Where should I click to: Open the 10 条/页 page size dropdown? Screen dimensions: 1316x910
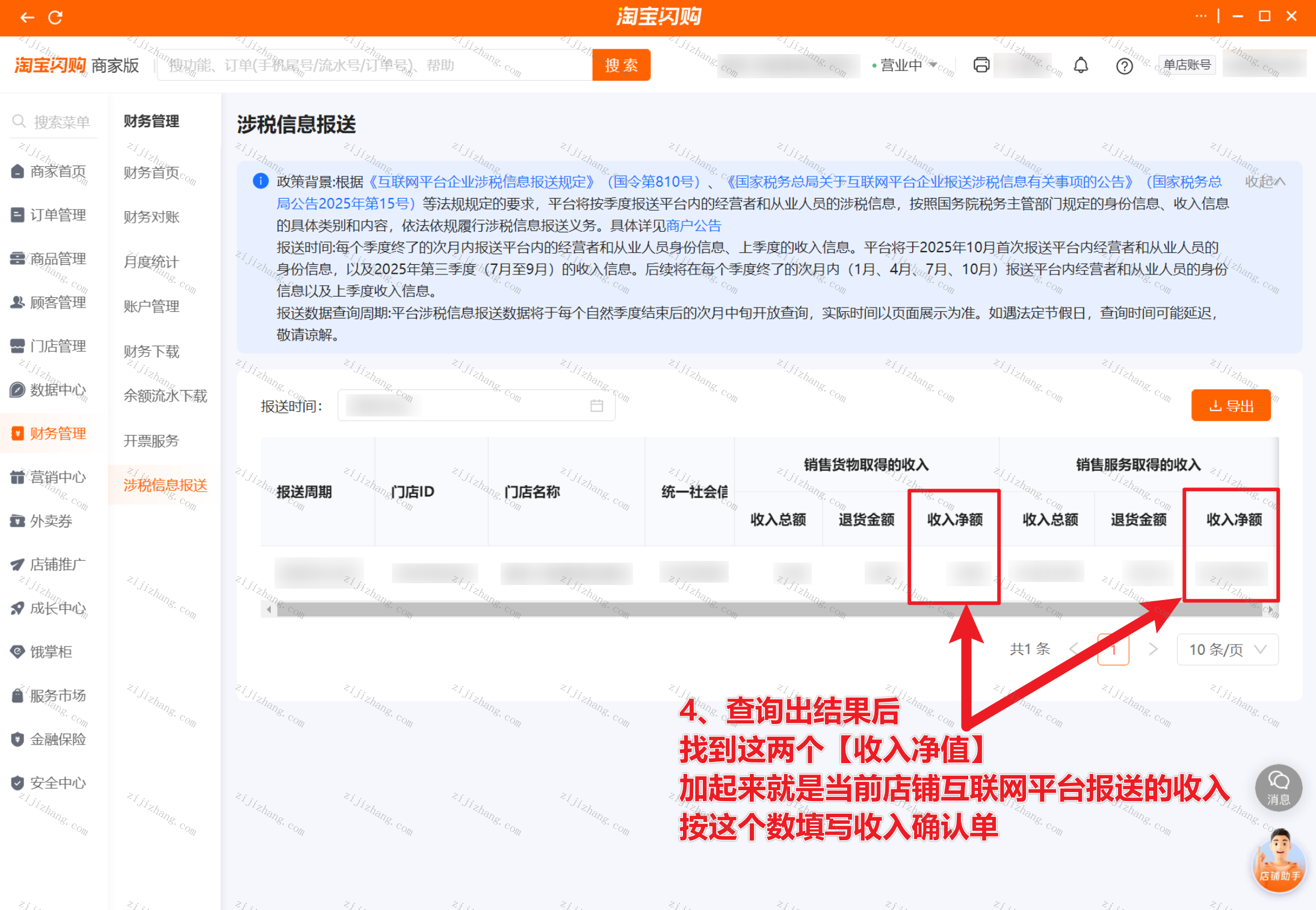(x=1228, y=649)
